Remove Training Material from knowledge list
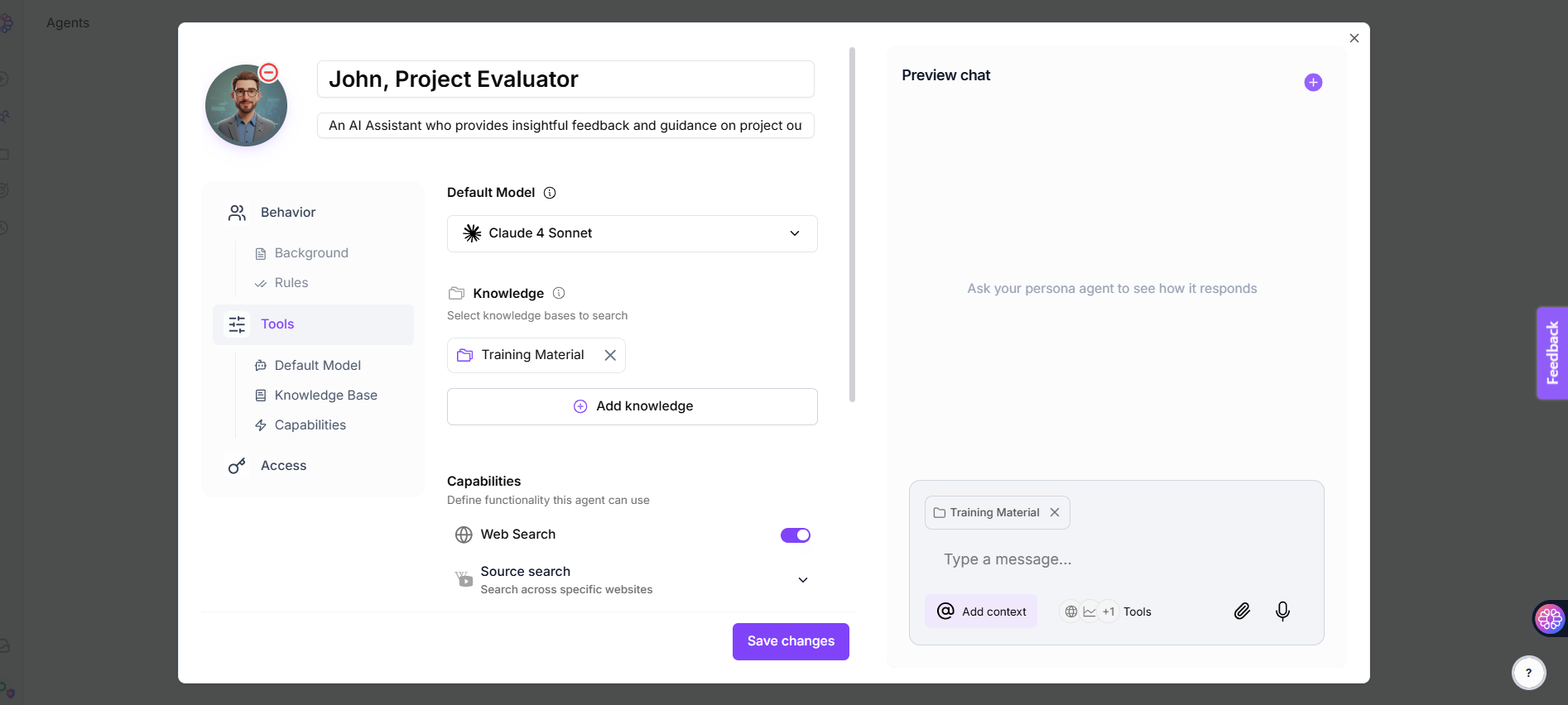The height and width of the screenshot is (705, 1568). [x=610, y=355]
